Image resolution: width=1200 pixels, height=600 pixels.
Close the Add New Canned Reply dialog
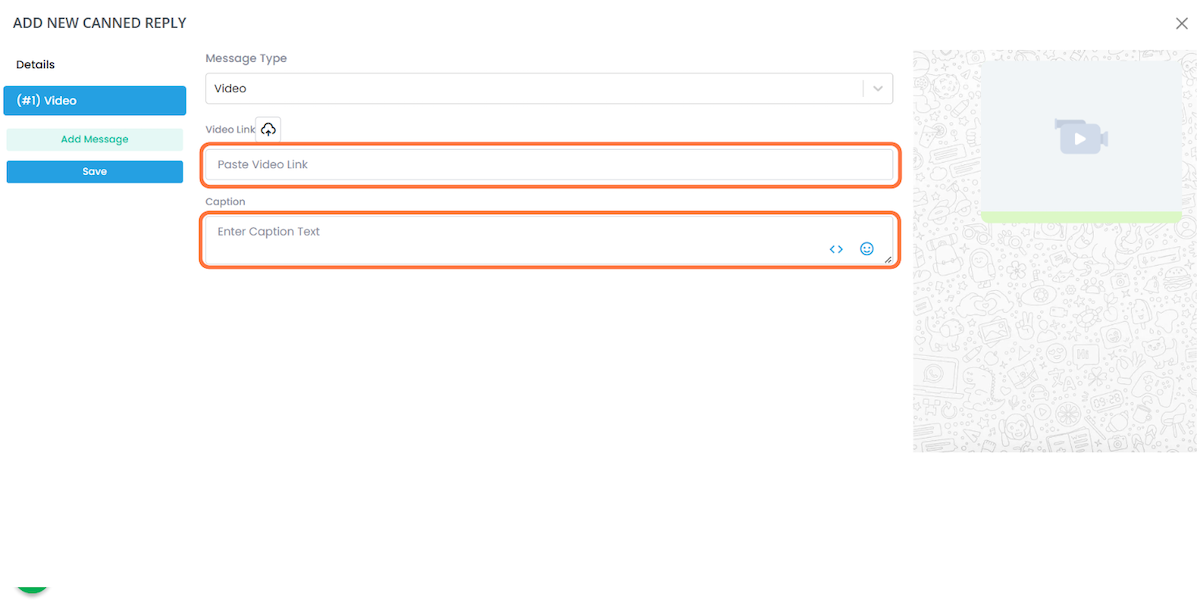tap(1181, 24)
